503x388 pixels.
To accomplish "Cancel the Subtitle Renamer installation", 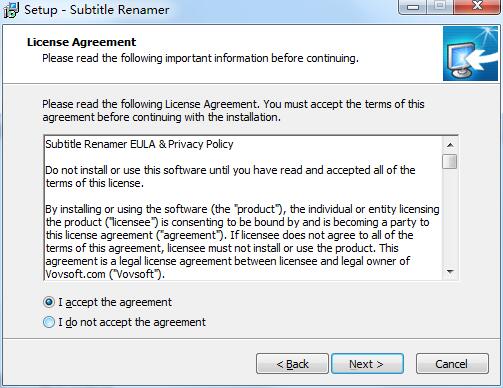I will 452,364.
